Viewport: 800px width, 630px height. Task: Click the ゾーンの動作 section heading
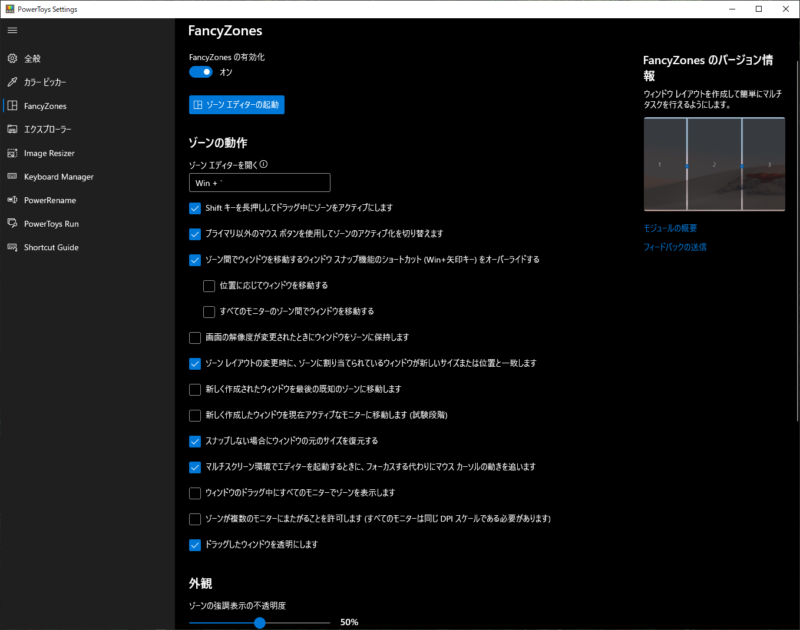pyautogui.click(x=218, y=143)
